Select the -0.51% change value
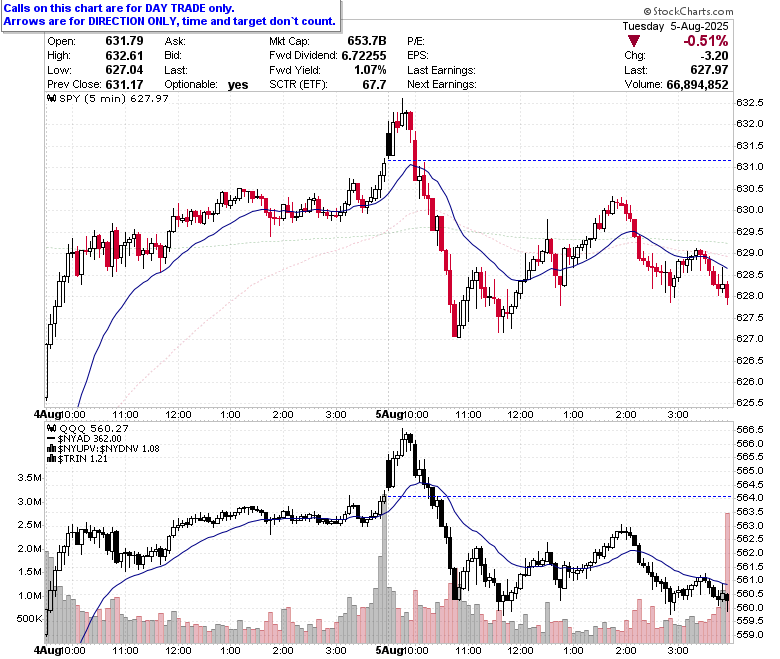Image resolution: width=780 pixels, height=659 pixels. (705, 41)
